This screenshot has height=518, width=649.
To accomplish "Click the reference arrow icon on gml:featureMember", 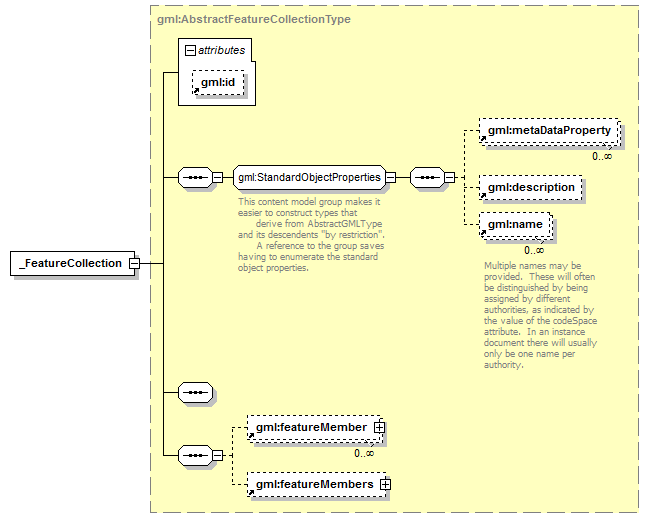I will click(252, 437).
